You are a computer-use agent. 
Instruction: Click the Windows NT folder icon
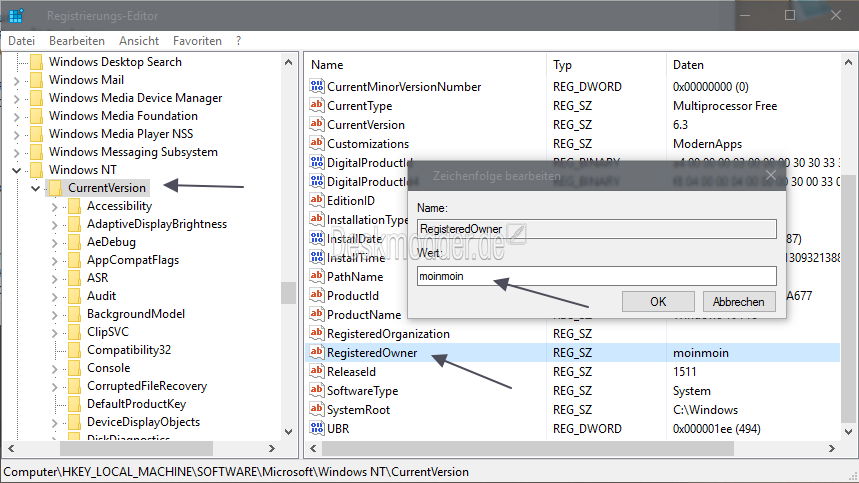click(x=36, y=170)
